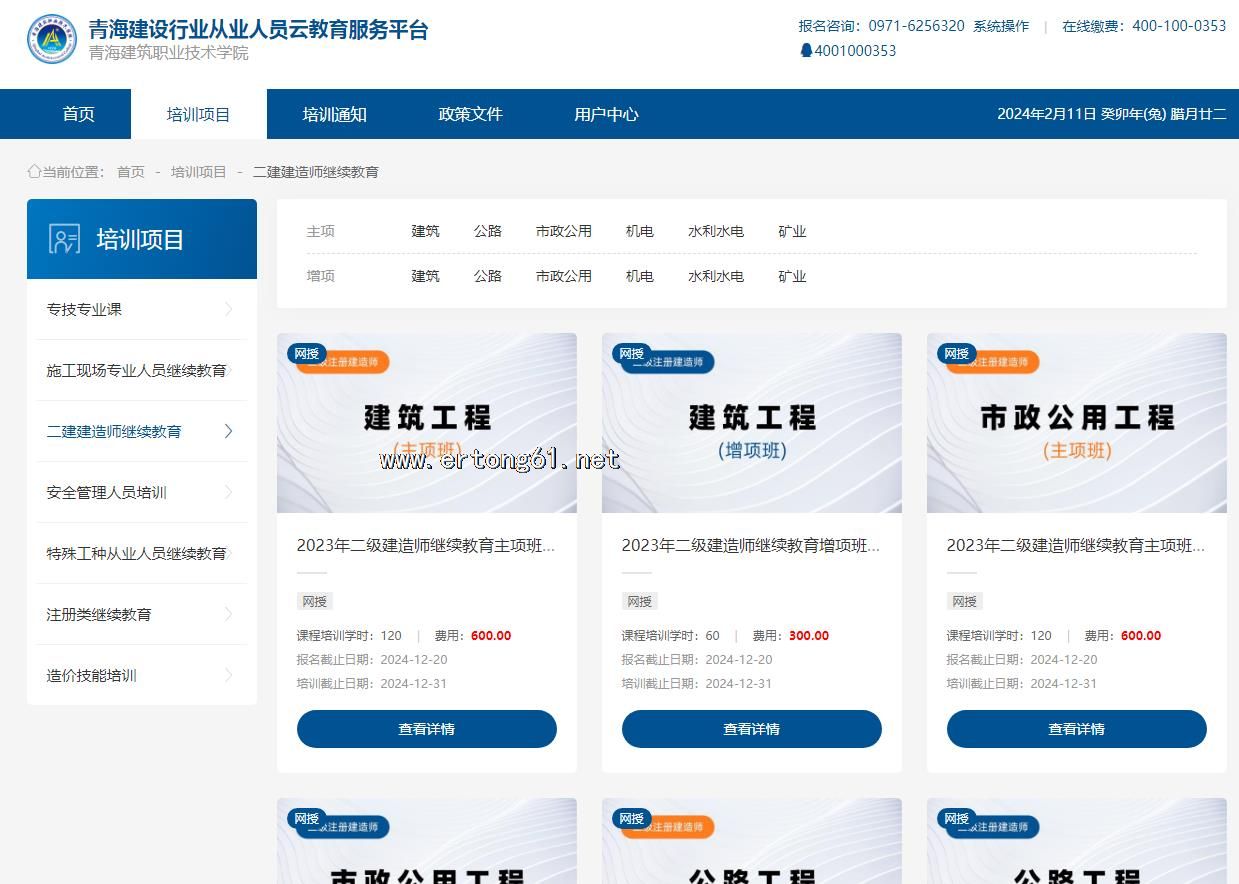Viewport: 1239px width, 884px height.
Task: Click 网授 badge on first 建筑工程 card
Action: (306, 353)
